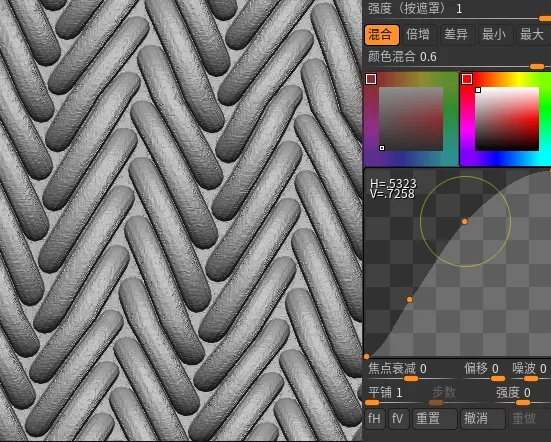Click the right picker's bright red swatch
Screen dimensions: 551x442
coord(467,79)
